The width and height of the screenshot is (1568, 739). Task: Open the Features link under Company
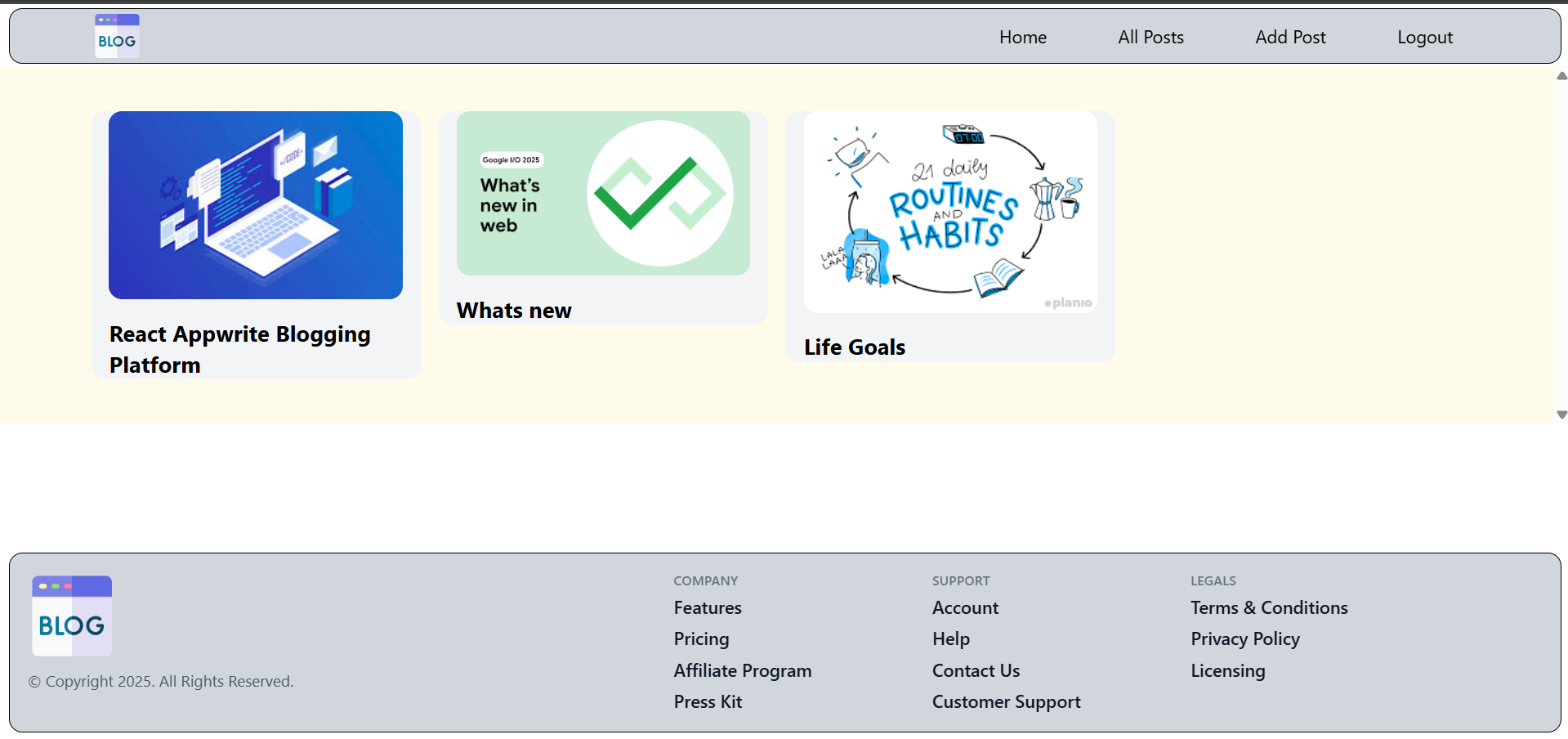708,607
